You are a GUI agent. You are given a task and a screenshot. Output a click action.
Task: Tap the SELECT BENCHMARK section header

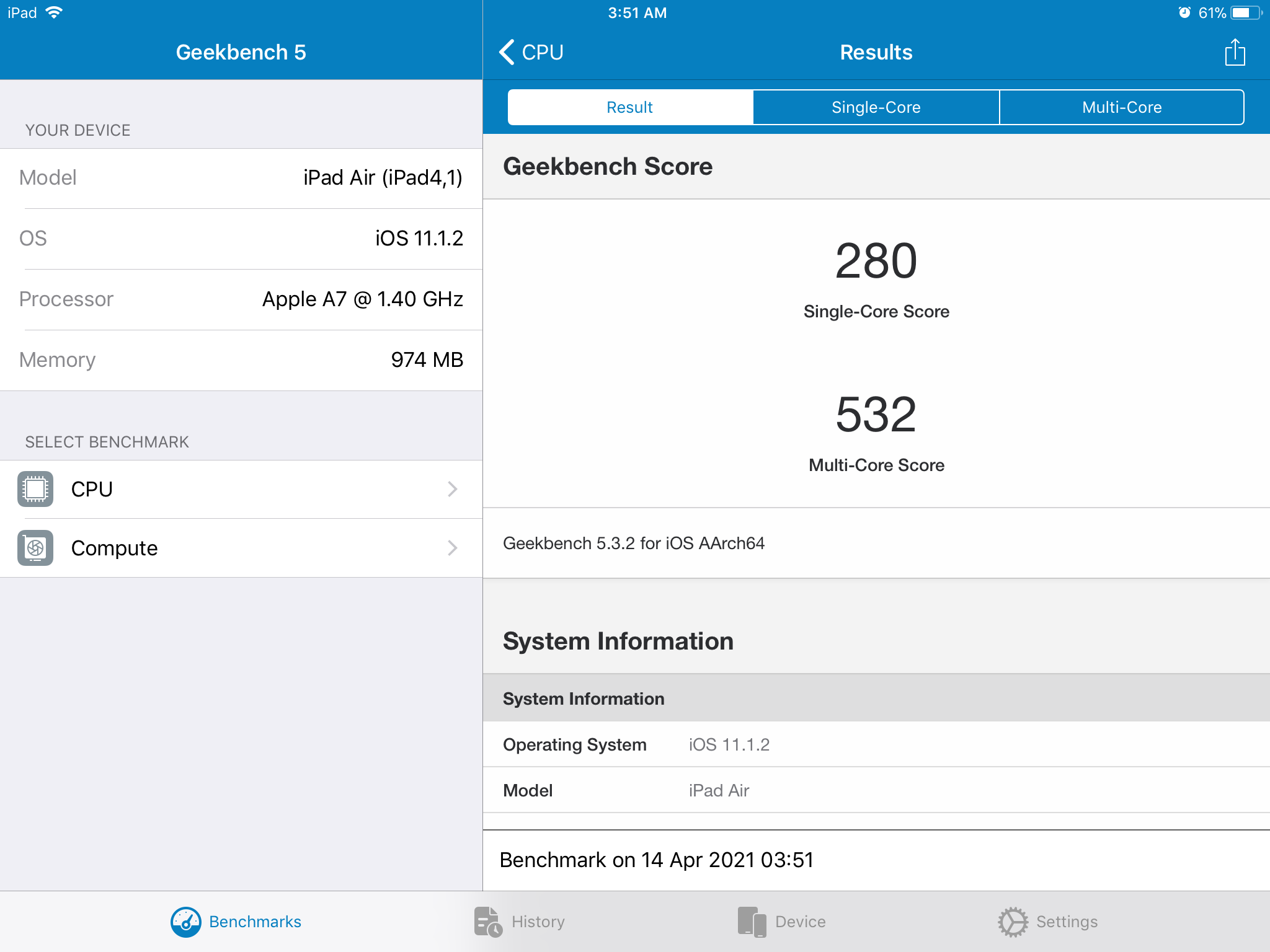pos(107,442)
